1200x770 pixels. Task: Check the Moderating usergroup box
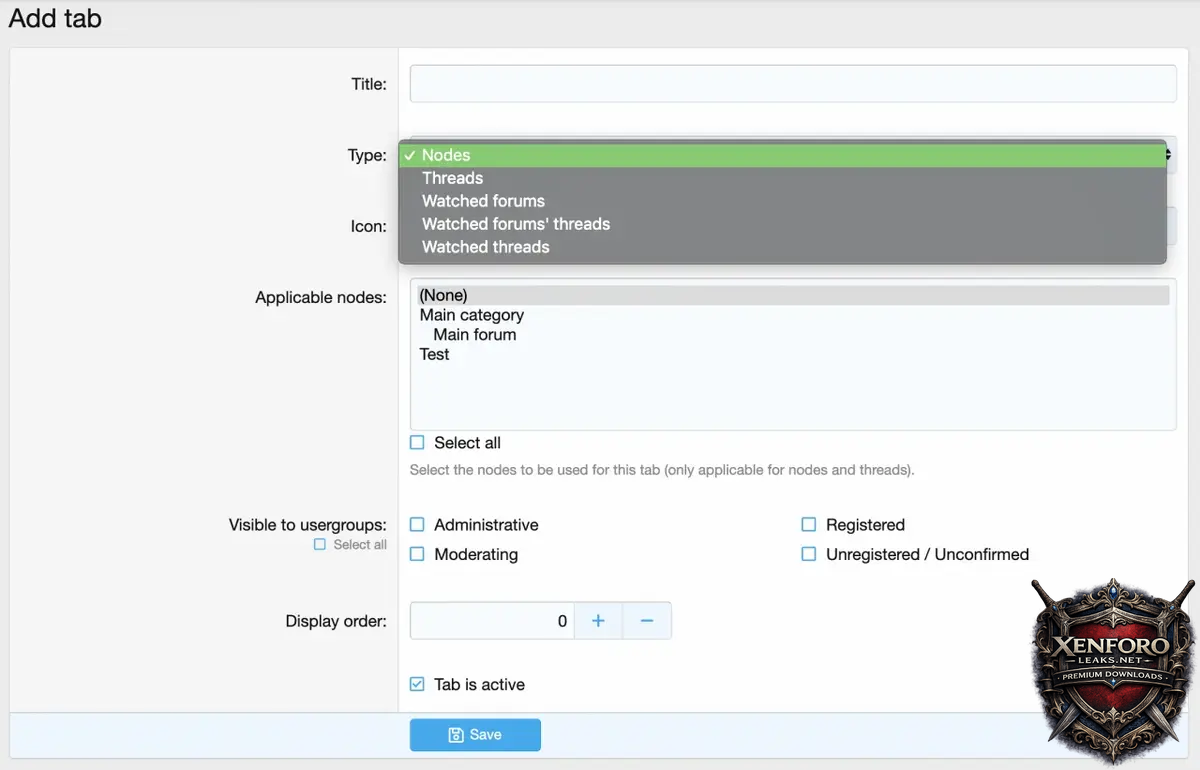[418, 554]
